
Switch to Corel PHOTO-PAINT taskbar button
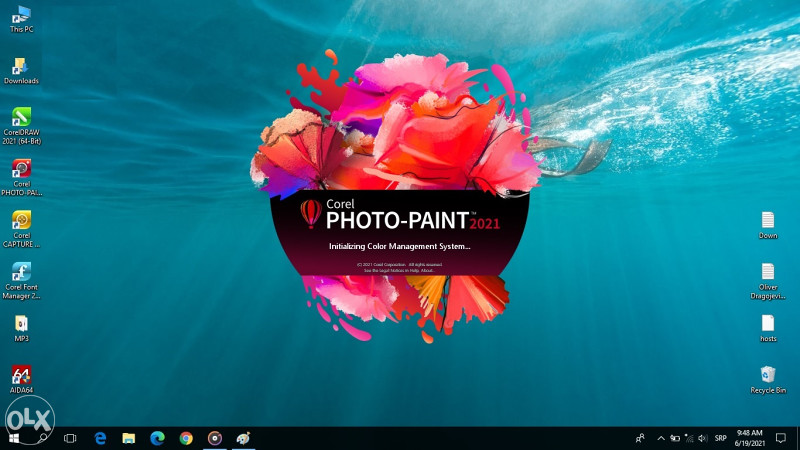click(215, 438)
